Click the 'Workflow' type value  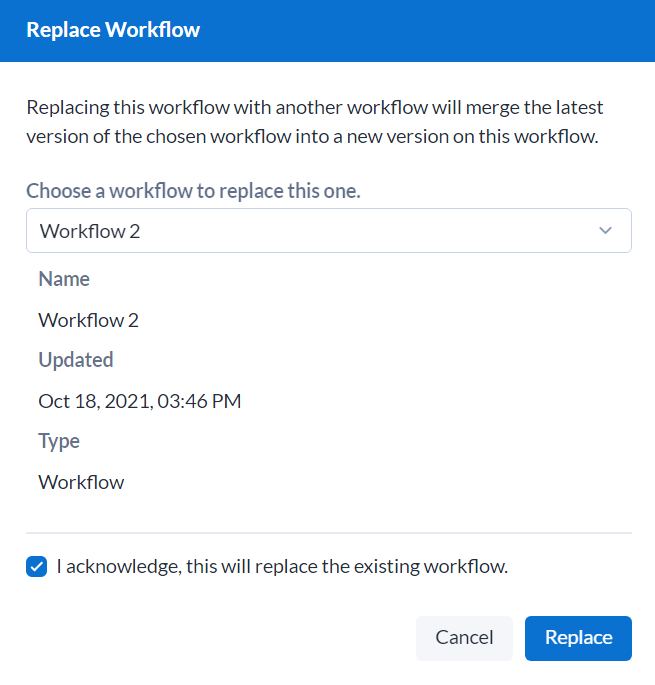click(81, 482)
